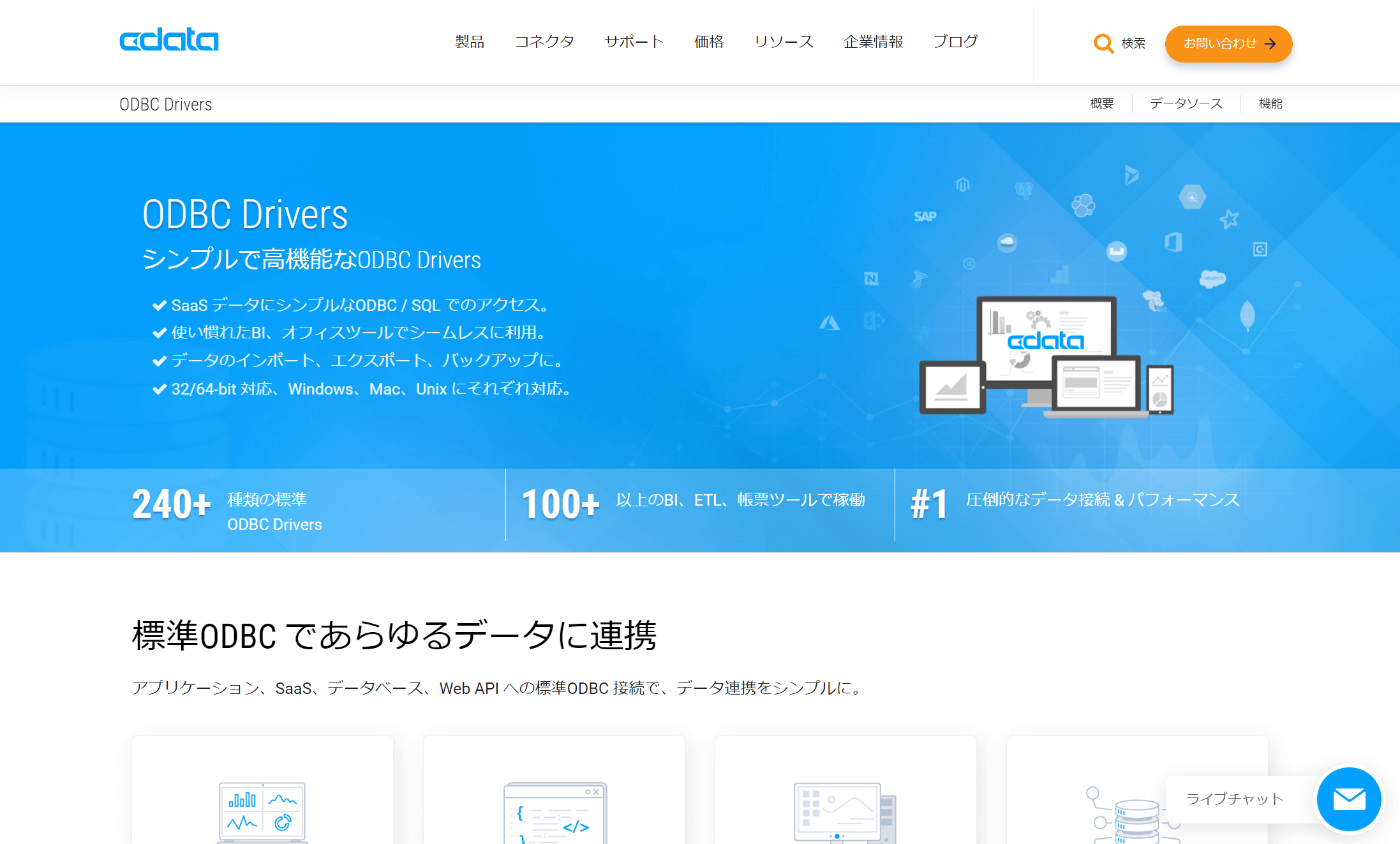Jump to the 概要 section tab
The image size is (1400, 844).
1101,103
